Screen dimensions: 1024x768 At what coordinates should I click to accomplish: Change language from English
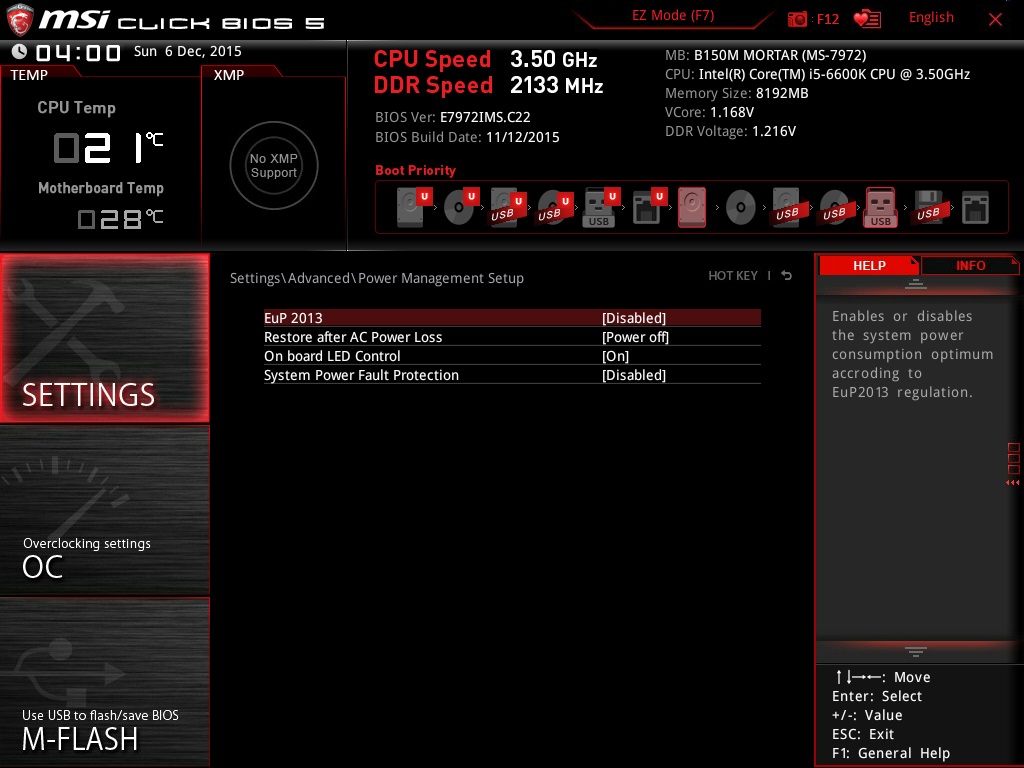[x=931, y=18]
